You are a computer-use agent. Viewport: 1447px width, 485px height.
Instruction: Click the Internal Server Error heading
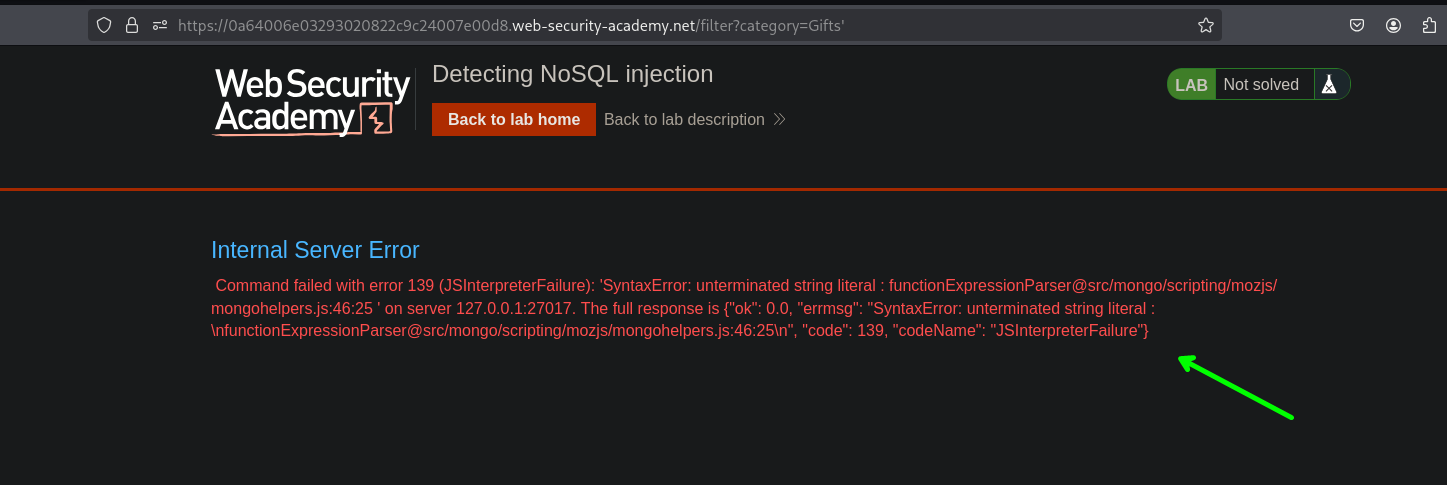click(x=315, y=250)
